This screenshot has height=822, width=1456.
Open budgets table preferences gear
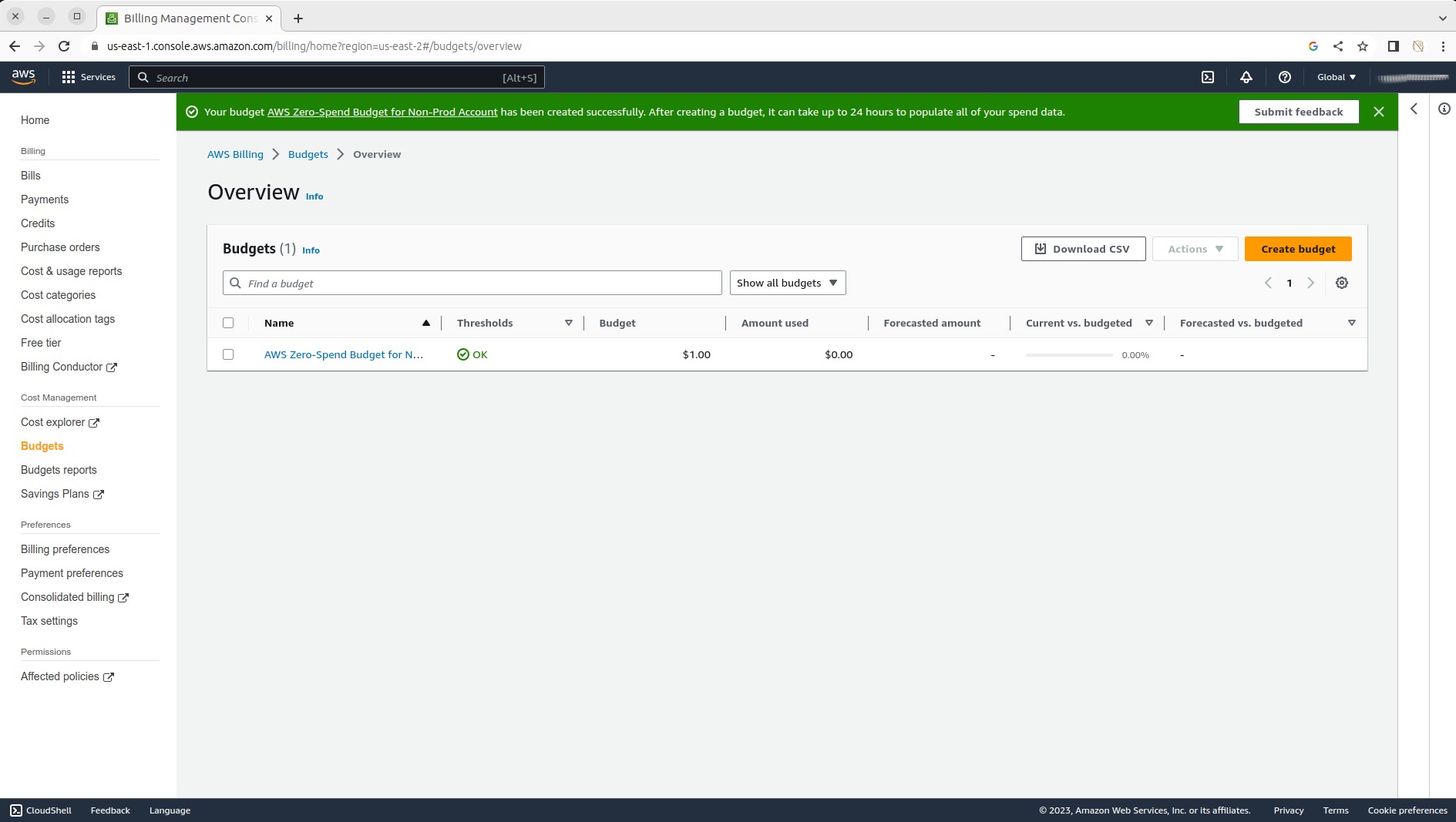point(1342,283)
